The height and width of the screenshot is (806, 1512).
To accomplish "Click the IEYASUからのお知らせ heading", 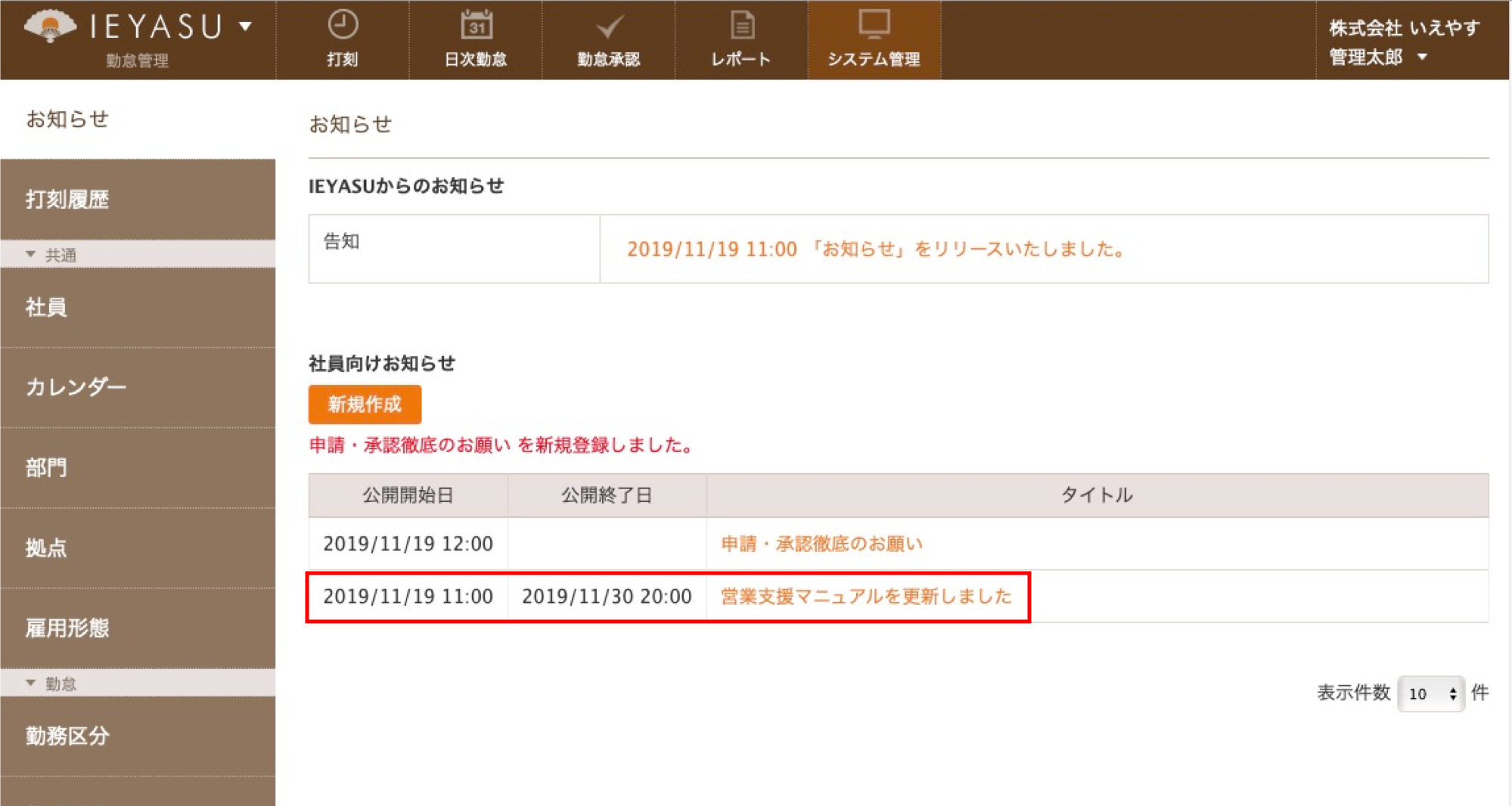I will [x=406, y=186].
